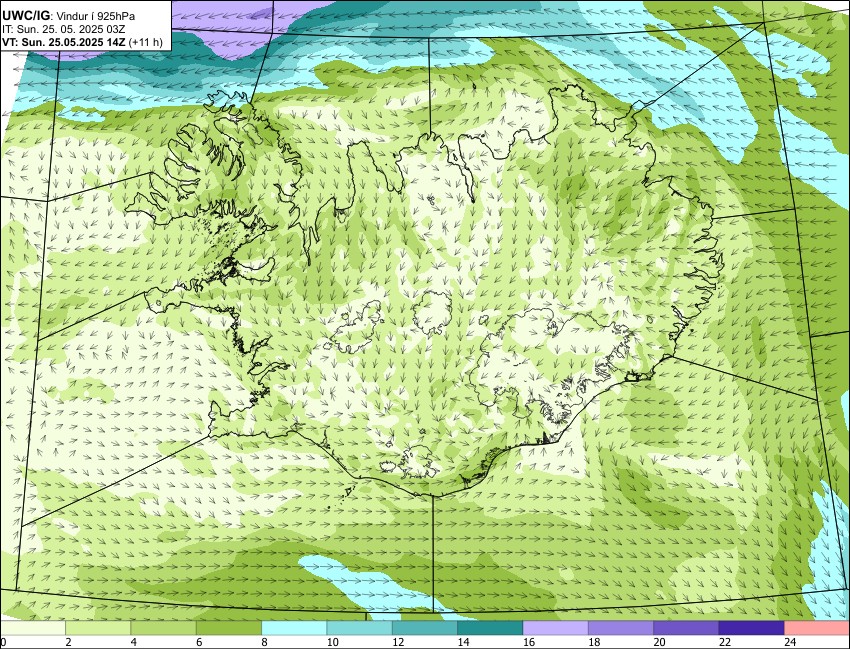Click the '(+11 h)' forecast offset text
This screenshot has width=850, height=649.
[x=146, y=42]
